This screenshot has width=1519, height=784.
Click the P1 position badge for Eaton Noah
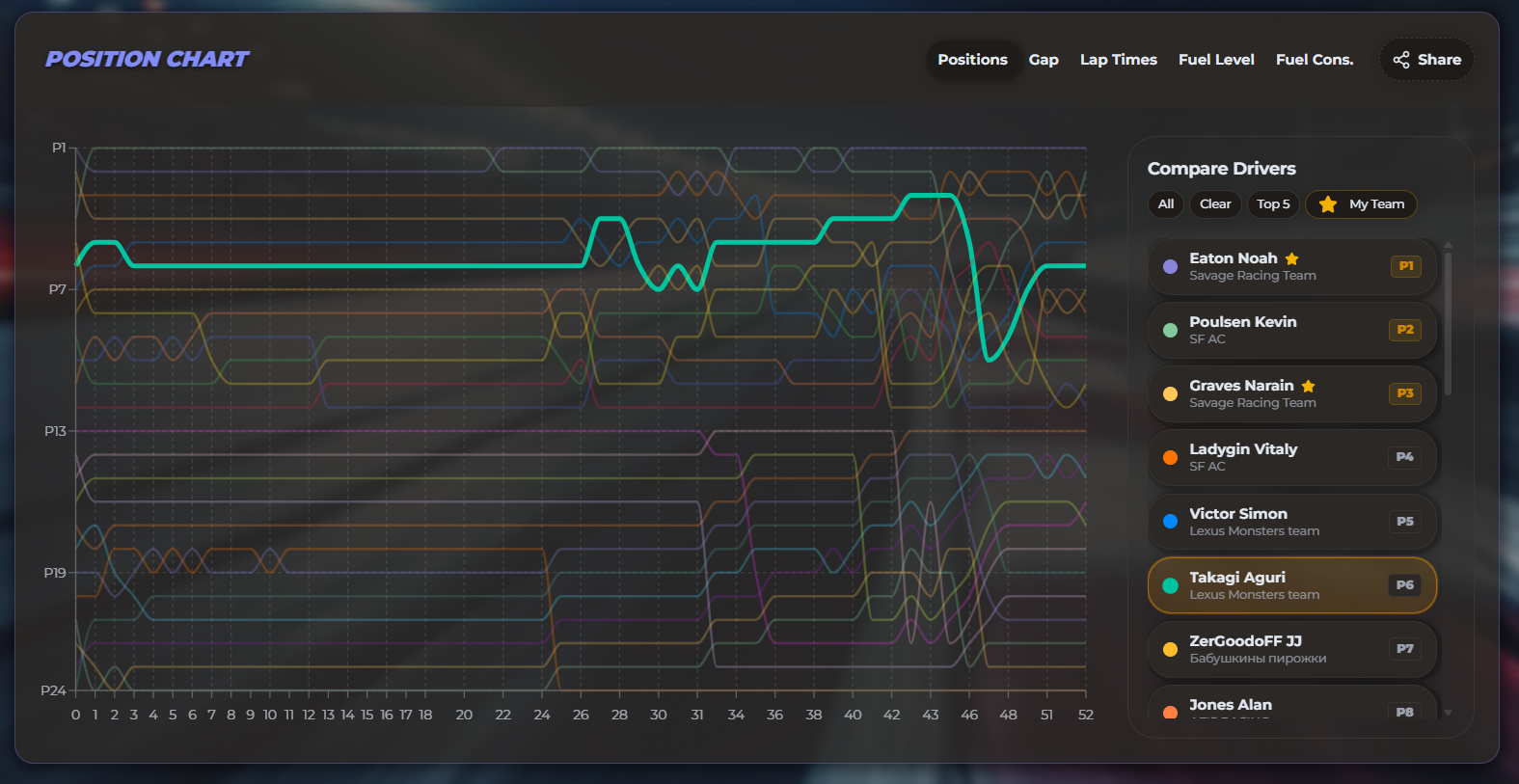click(1406, 266)
